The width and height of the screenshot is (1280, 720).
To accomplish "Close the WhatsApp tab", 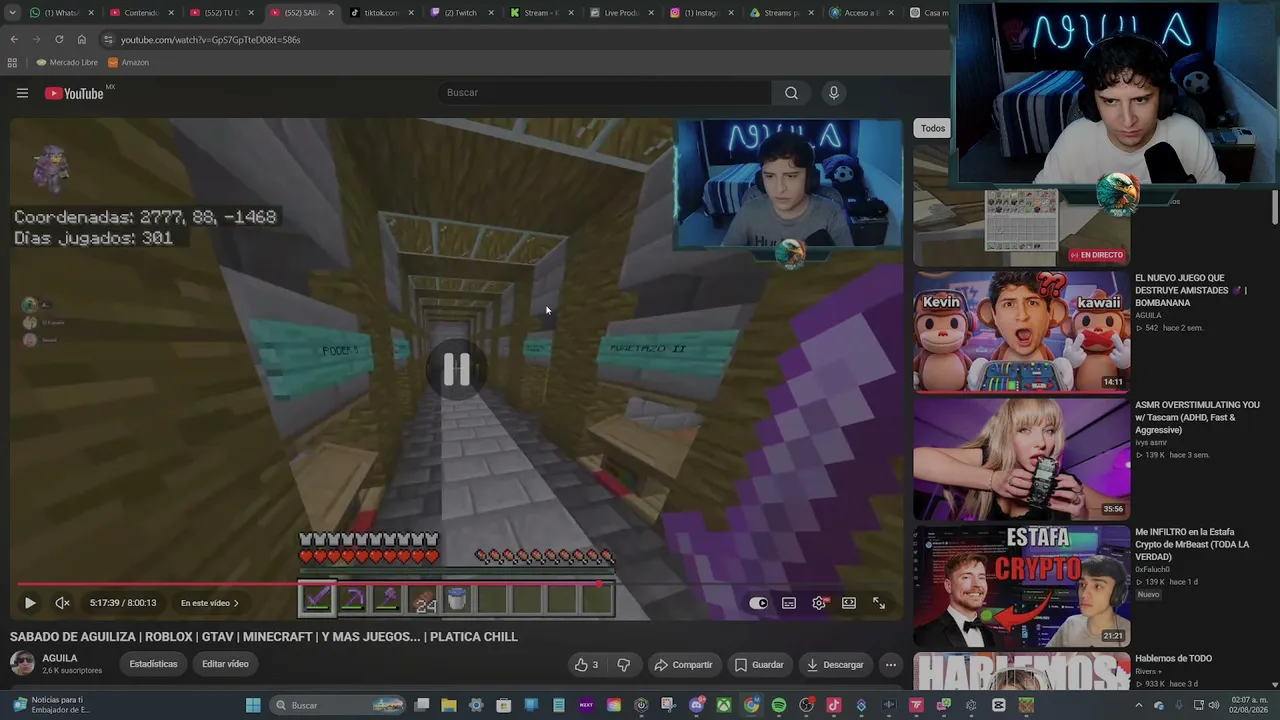I will [91, 13].
